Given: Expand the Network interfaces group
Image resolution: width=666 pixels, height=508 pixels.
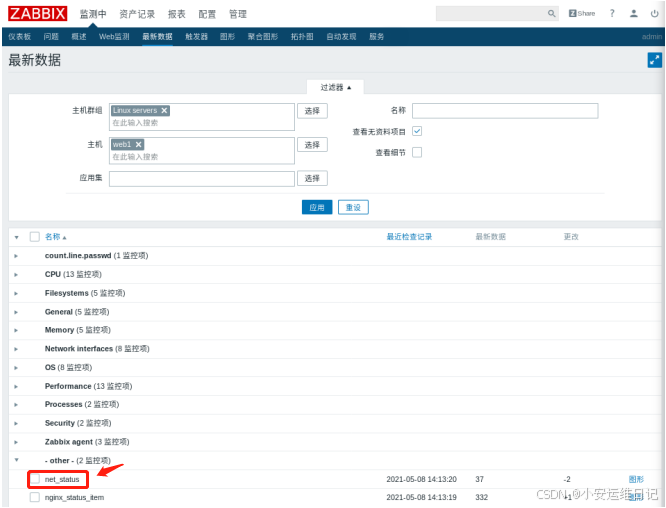Looking at the screenshot, I should tap(16, 349).
